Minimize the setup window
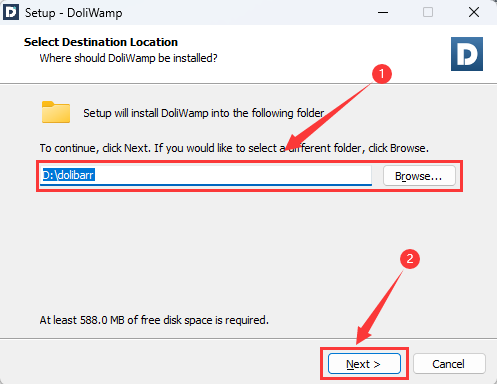Screen dimensions: 497x384 coord(383,13)
